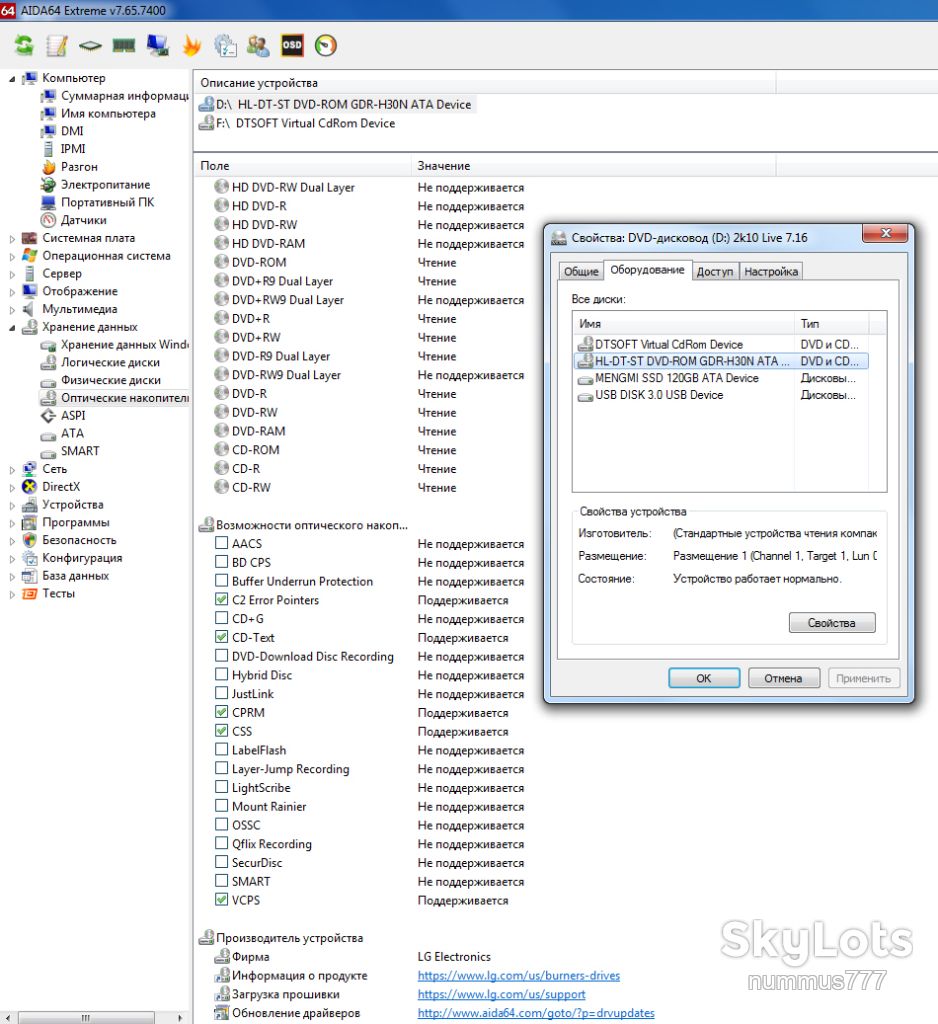Switch to the Настройка tab
This screenshot has width=938, height=1024.
coord(771,271)
